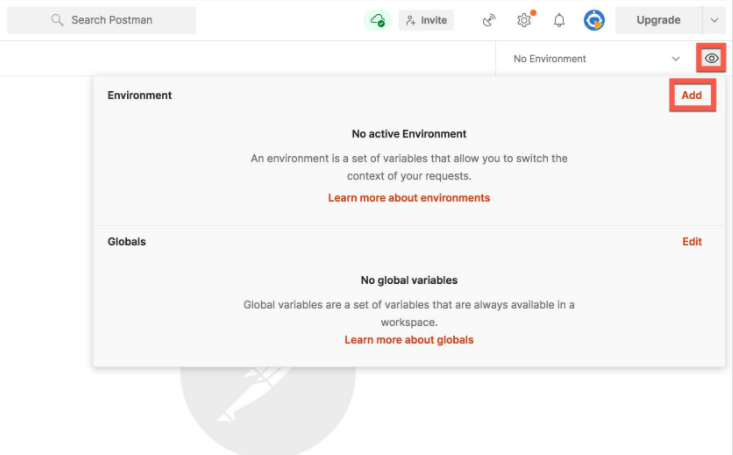Viewport: 733px width, 455px height.
Task: Edit the global variables
Action: pos(692,242)
